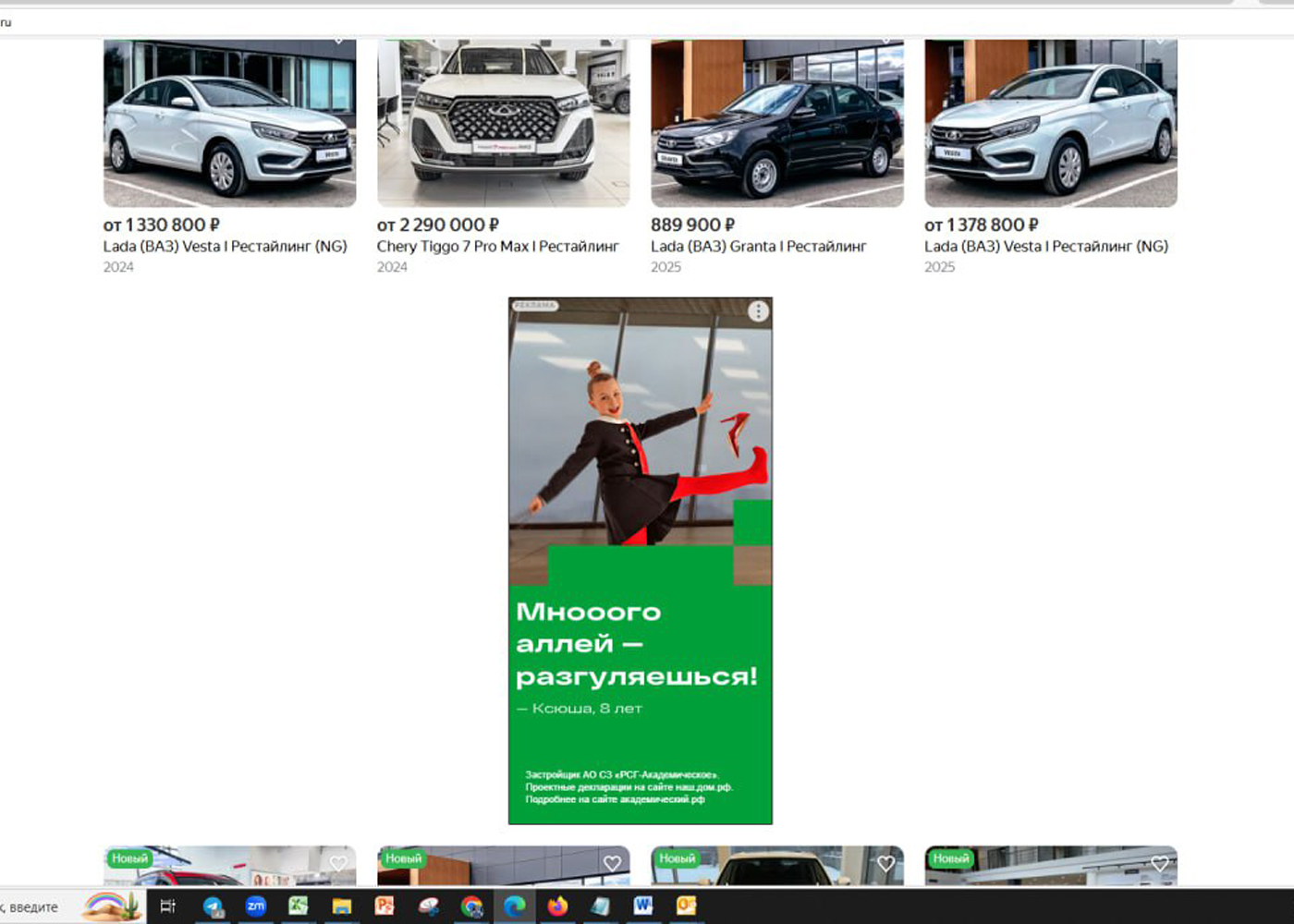Open Lada Vesta listing priced от 1 378 800 ₽
1294x924 pixels.
(1045, 247)
